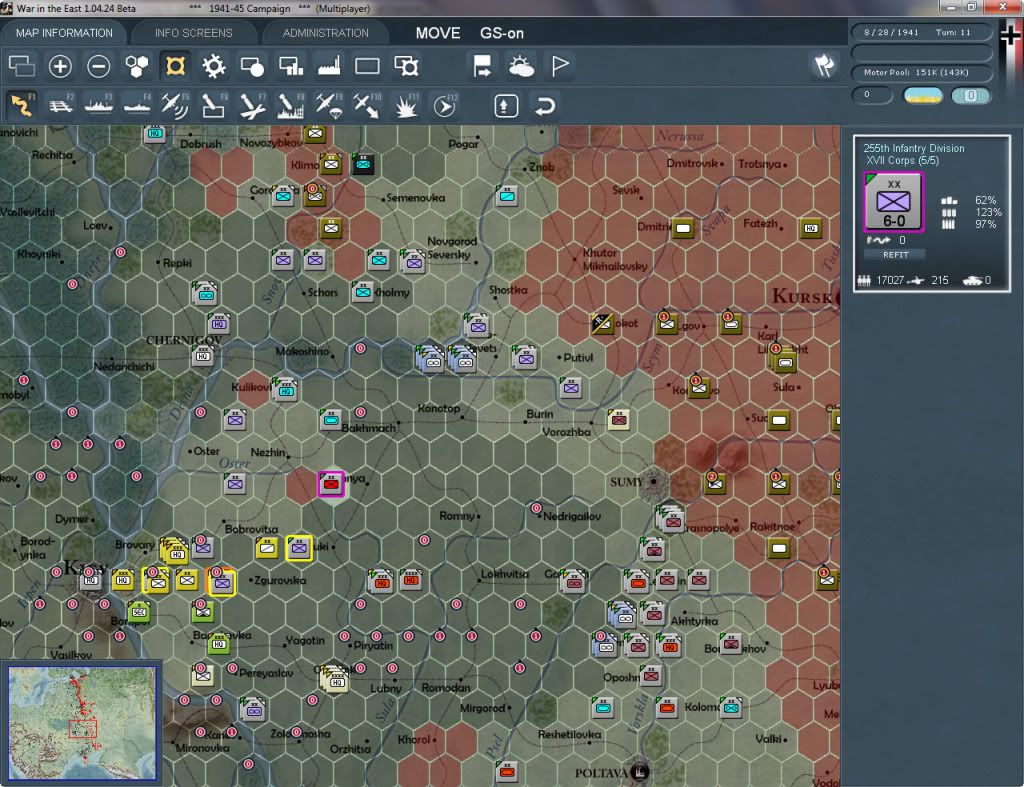
Task: Click the GS-on indicator label
Action: click(x=502, y=33)
